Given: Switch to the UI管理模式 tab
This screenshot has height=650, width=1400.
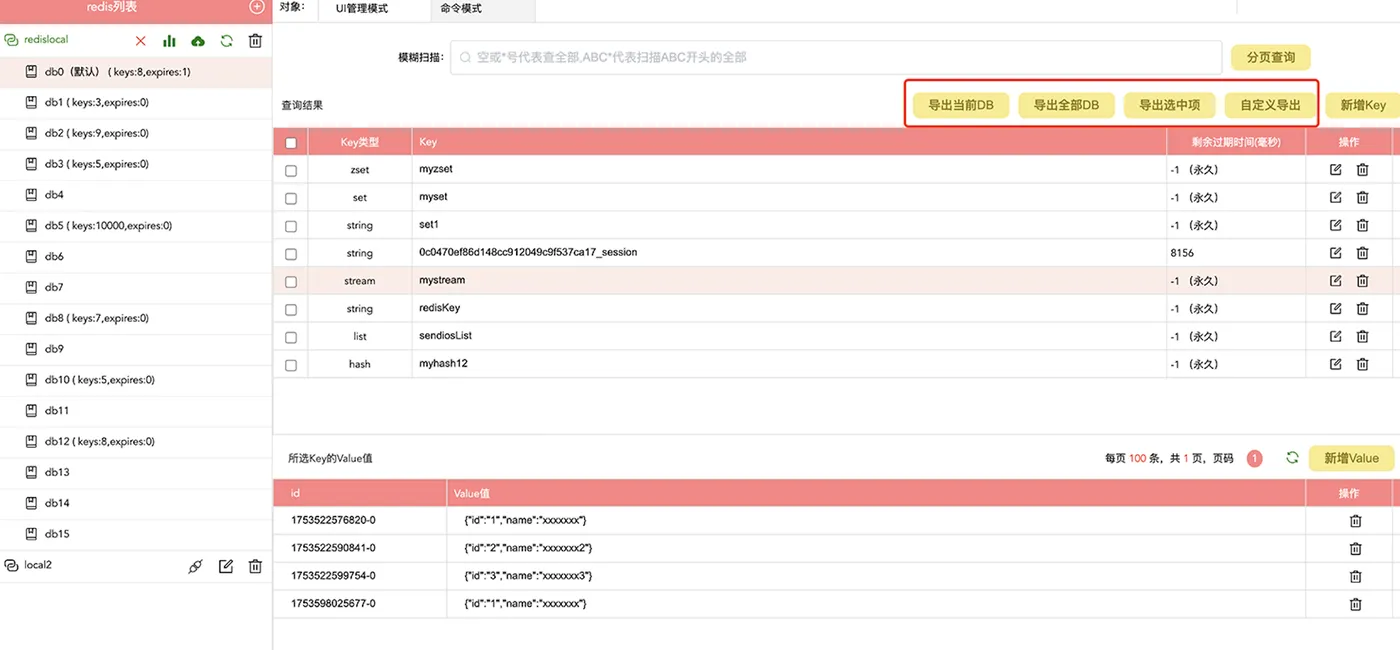Looking at the screenshot, I should 362,8.
